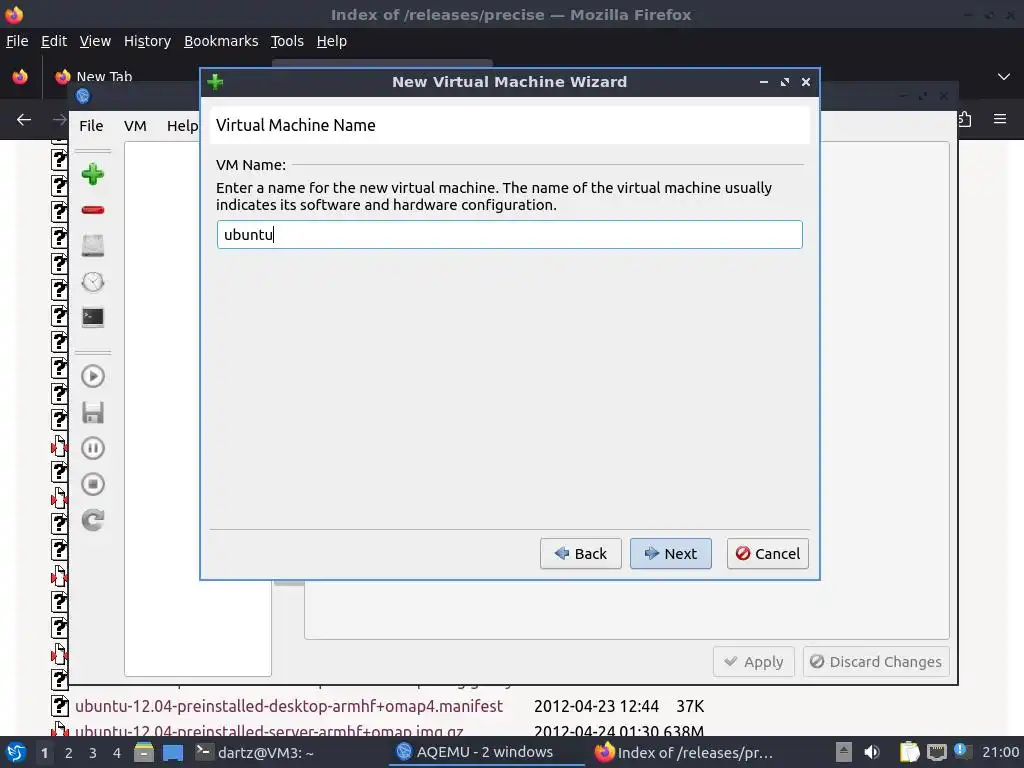The image size is (1024, 768).
Task: Click AQEMU - 2 windows taskbar entry
Action: click(487, 752)
